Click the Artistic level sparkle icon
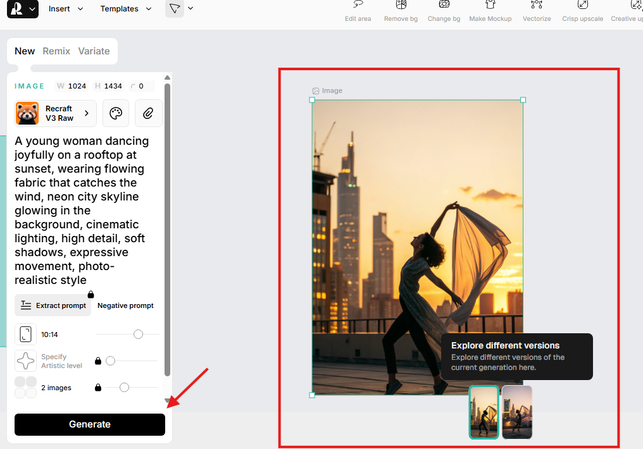Image resolution: width=643 pixels, height=449 pixels. 25,361
